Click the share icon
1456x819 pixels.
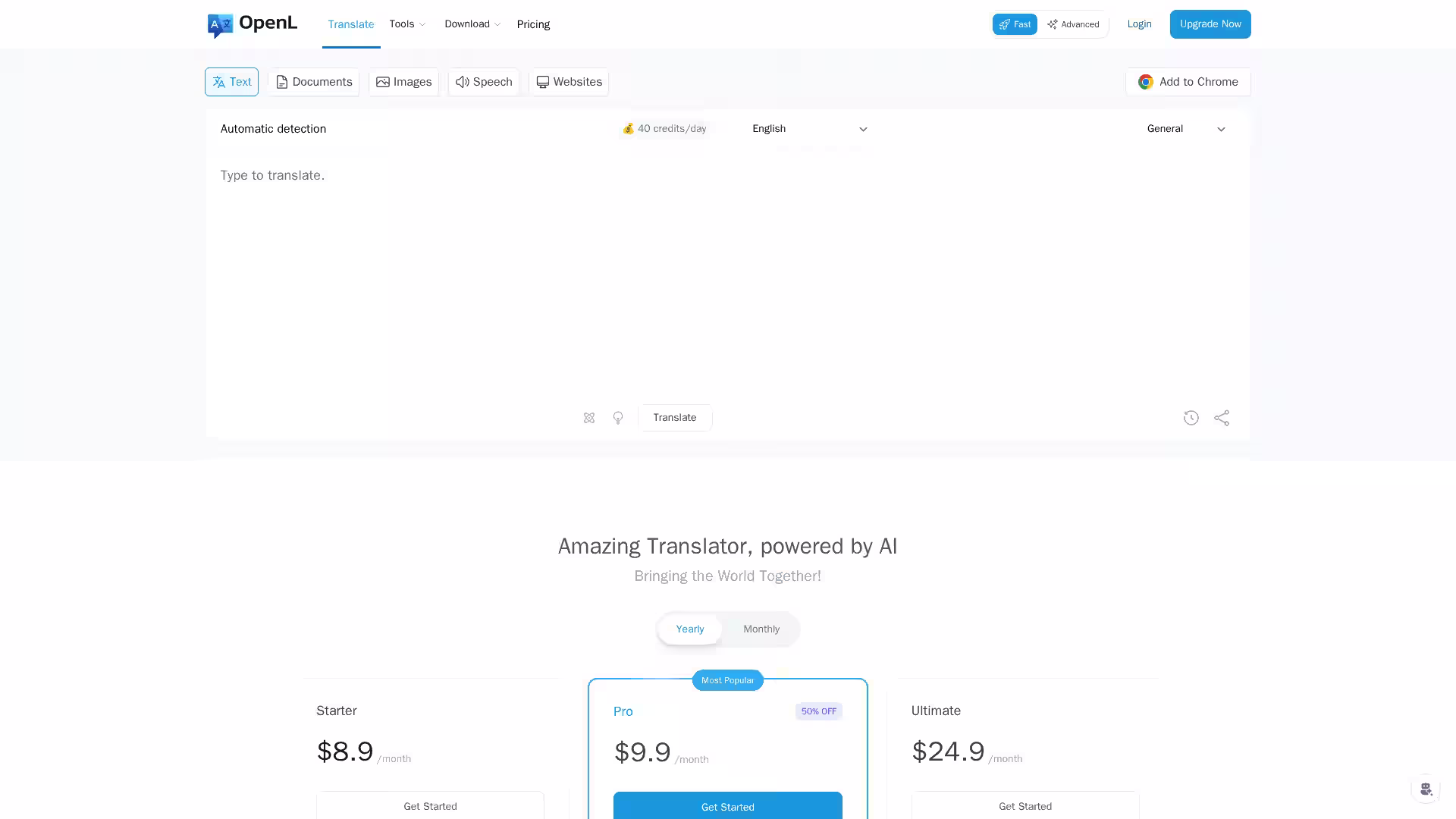pos(1222,418)
